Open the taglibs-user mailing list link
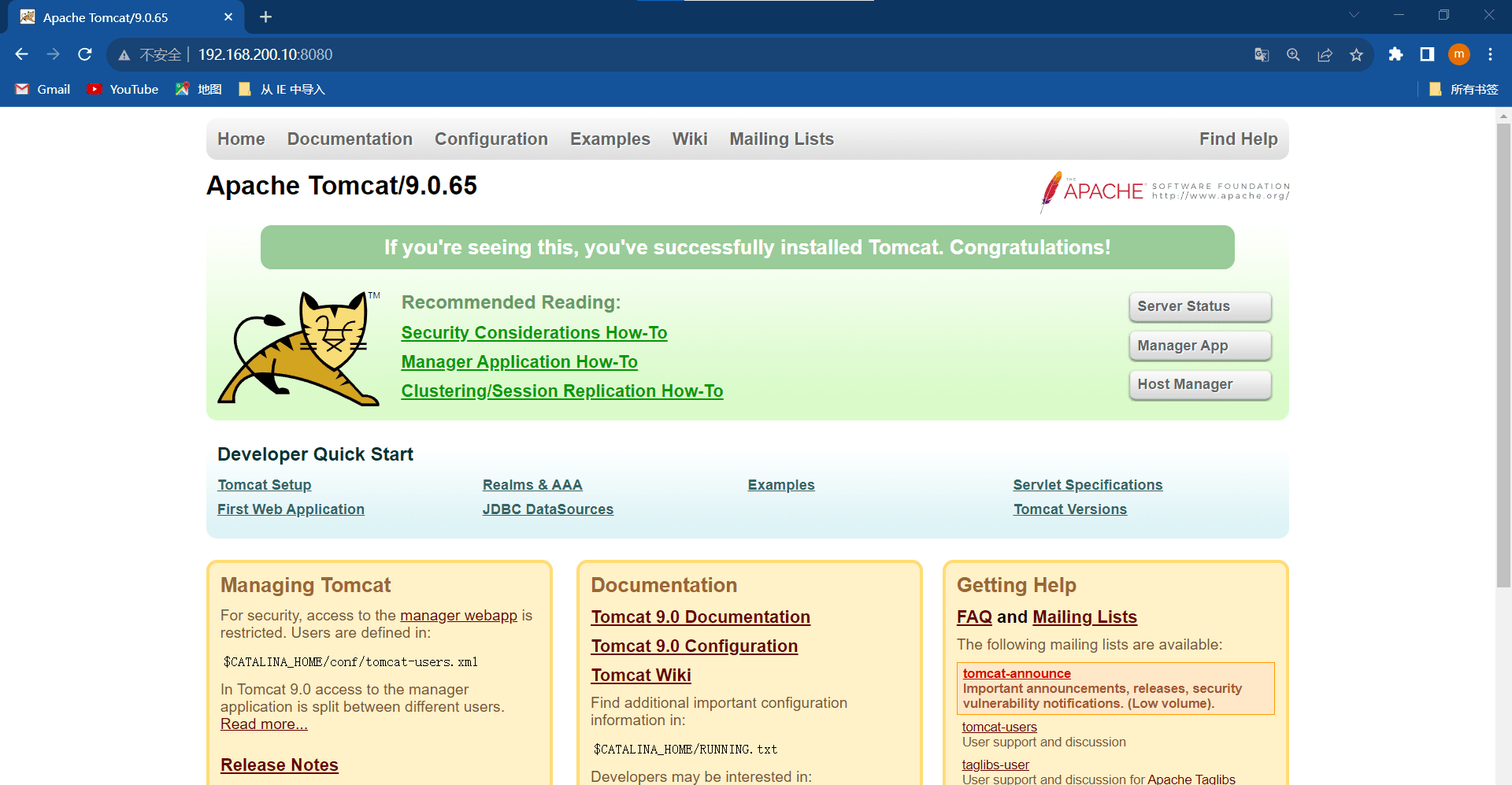1512x785 pixels. 995,765
